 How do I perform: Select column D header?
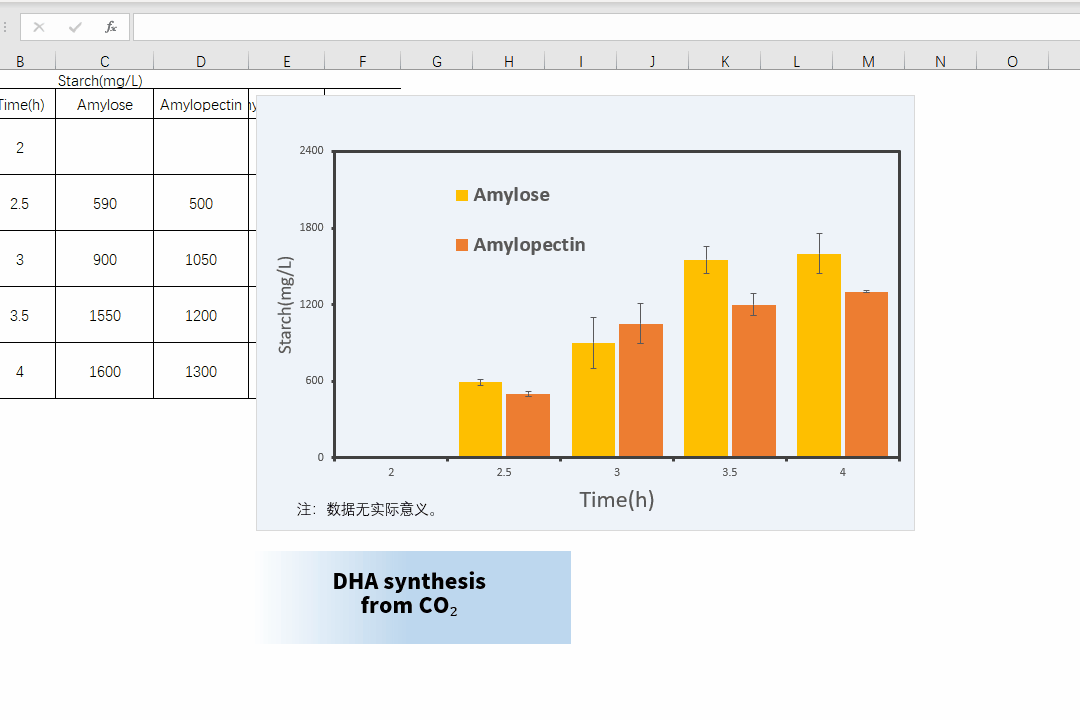tap(200, 61)
